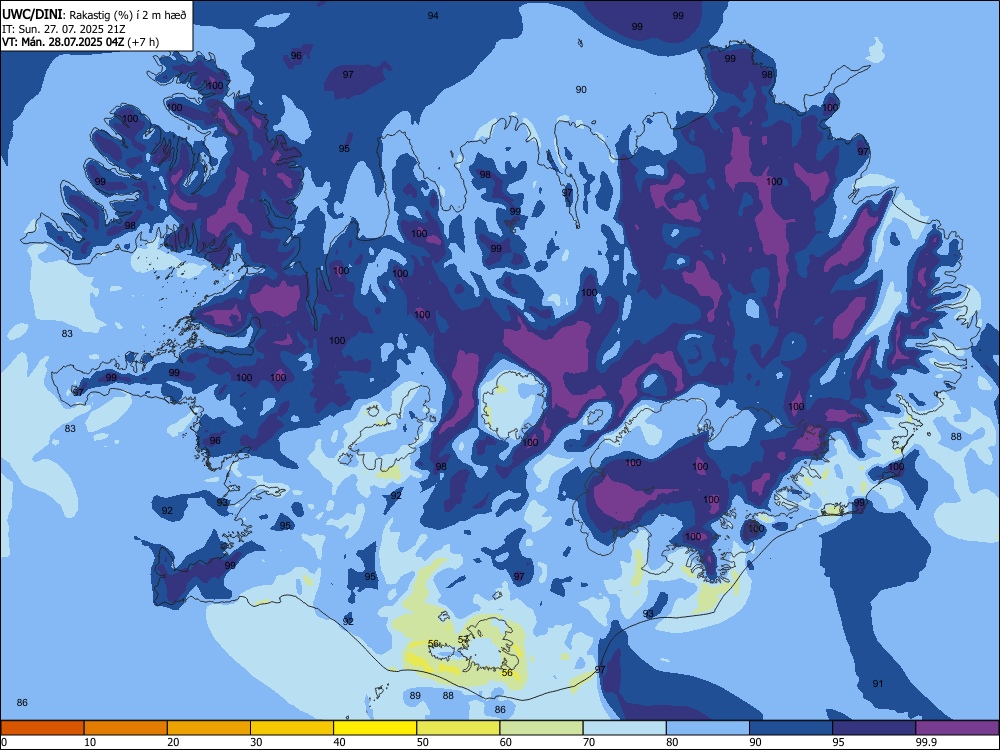Pick the 40–50 bright yellow legend swatch
Viewport: 1000px width, 750px height.
[x=375, y=728]
